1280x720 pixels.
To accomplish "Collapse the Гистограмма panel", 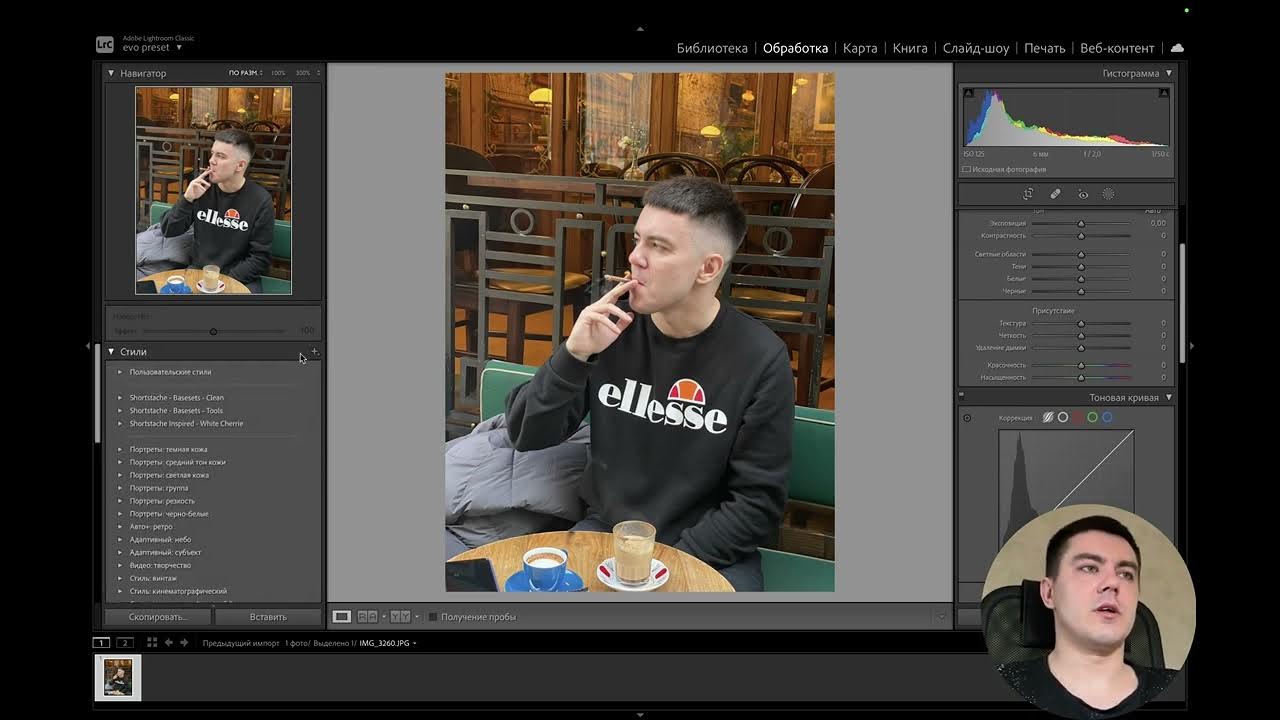I will click(x=1168, y=73).
